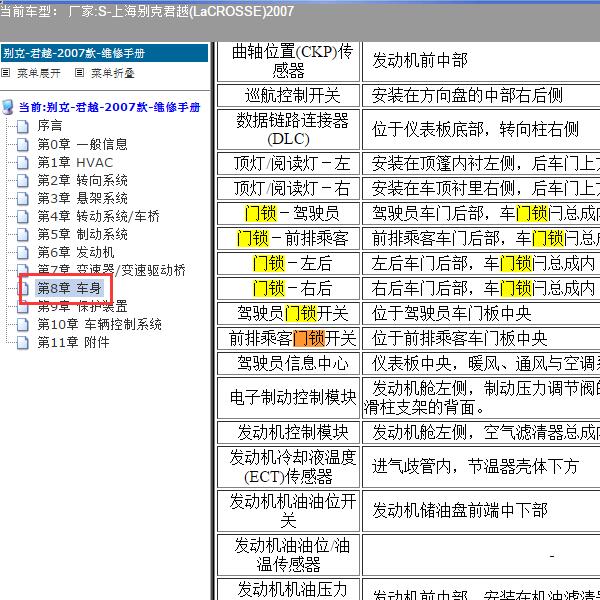Click the page icon next to 第11章 附件
This screenshot has height=600, width=600.
coord(23,342)
